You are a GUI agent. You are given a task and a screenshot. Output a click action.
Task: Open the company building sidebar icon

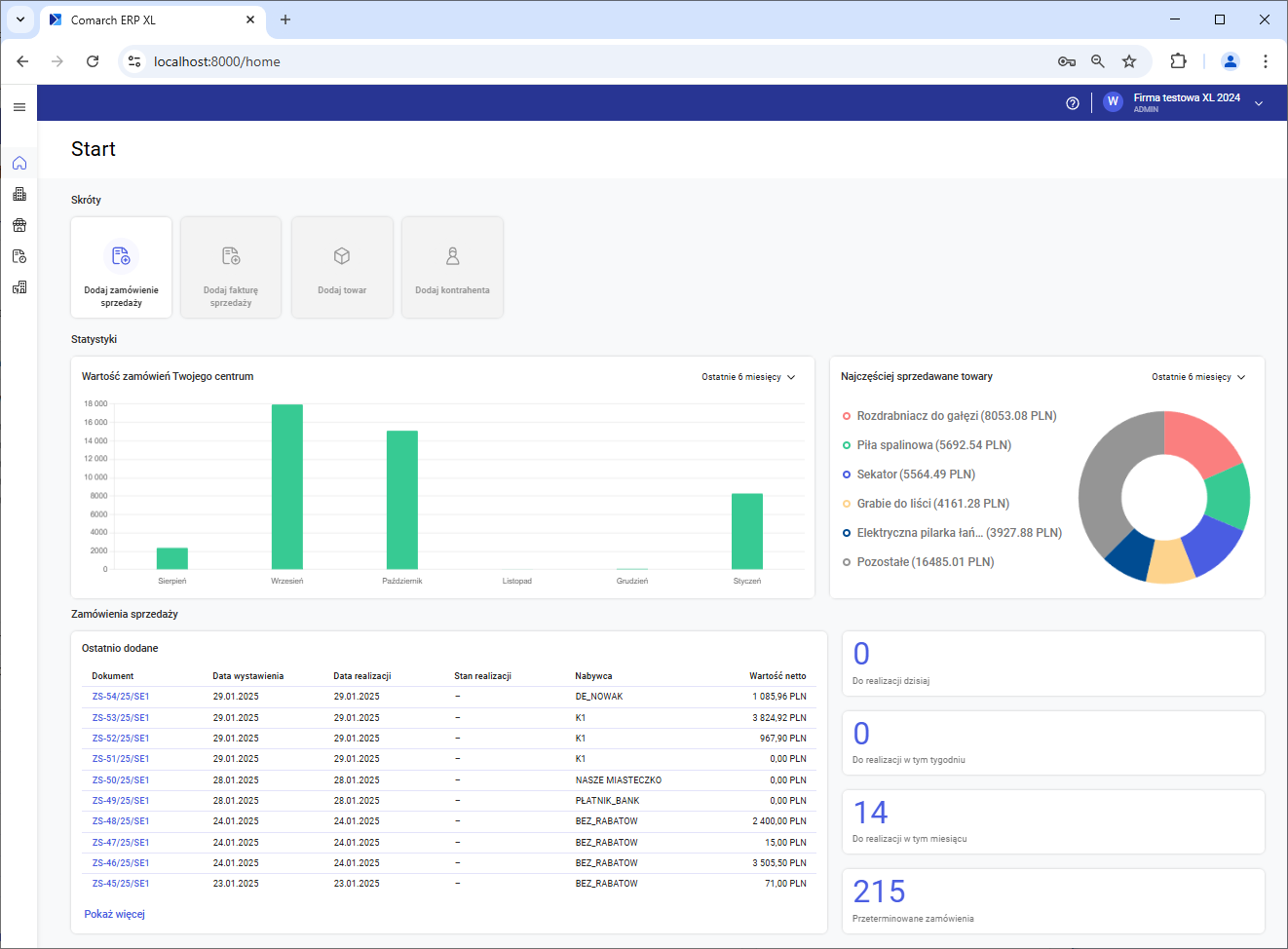click(x=19, y=194)
